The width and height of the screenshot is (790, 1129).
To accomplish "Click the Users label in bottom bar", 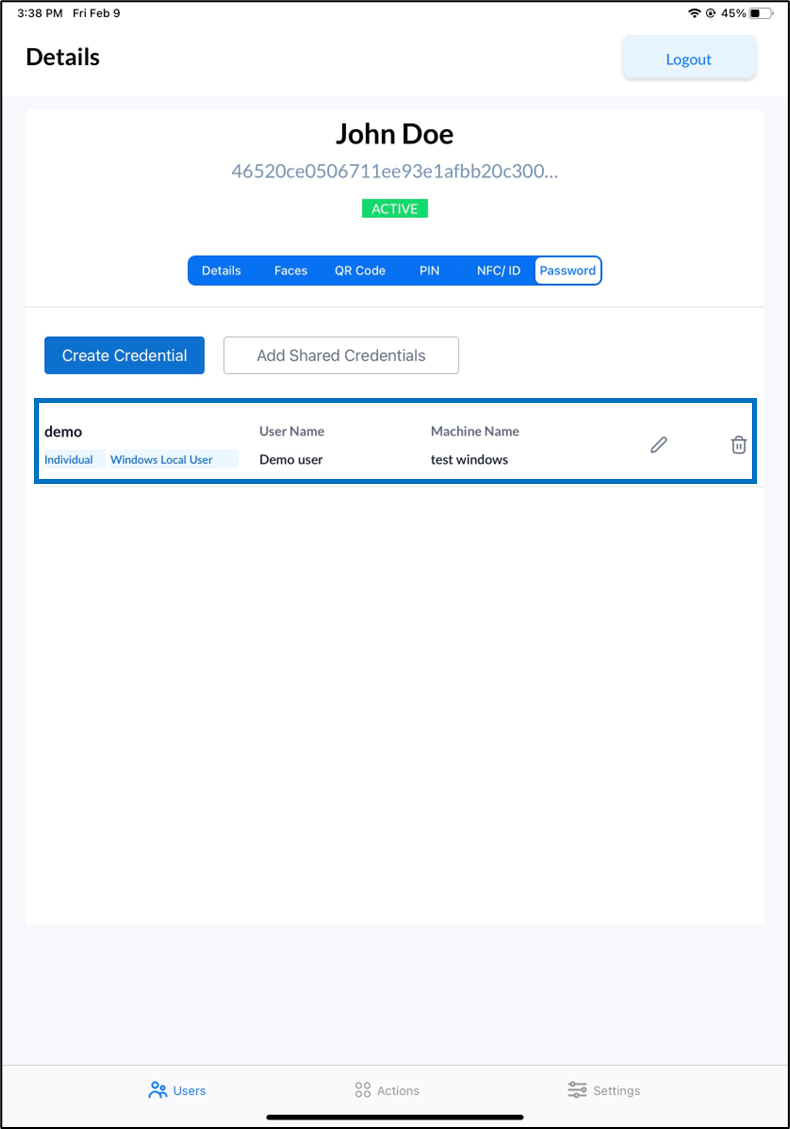I will coord(189,1091).
